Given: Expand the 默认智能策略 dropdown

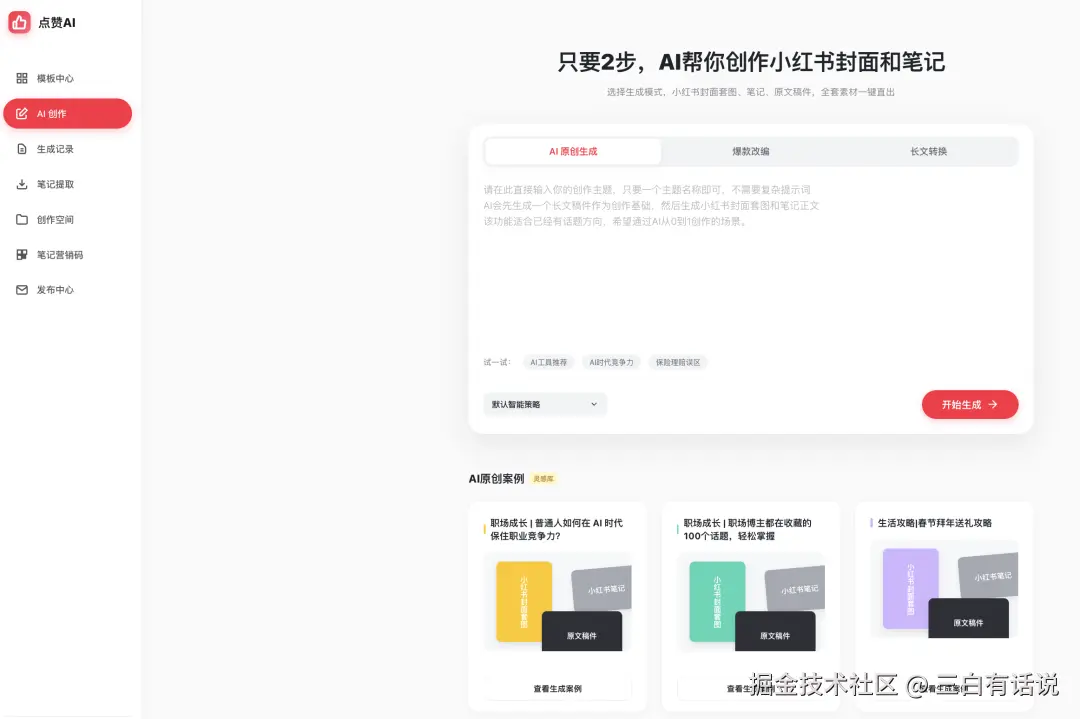Looking at the screenshot, I should coord(593,404).
